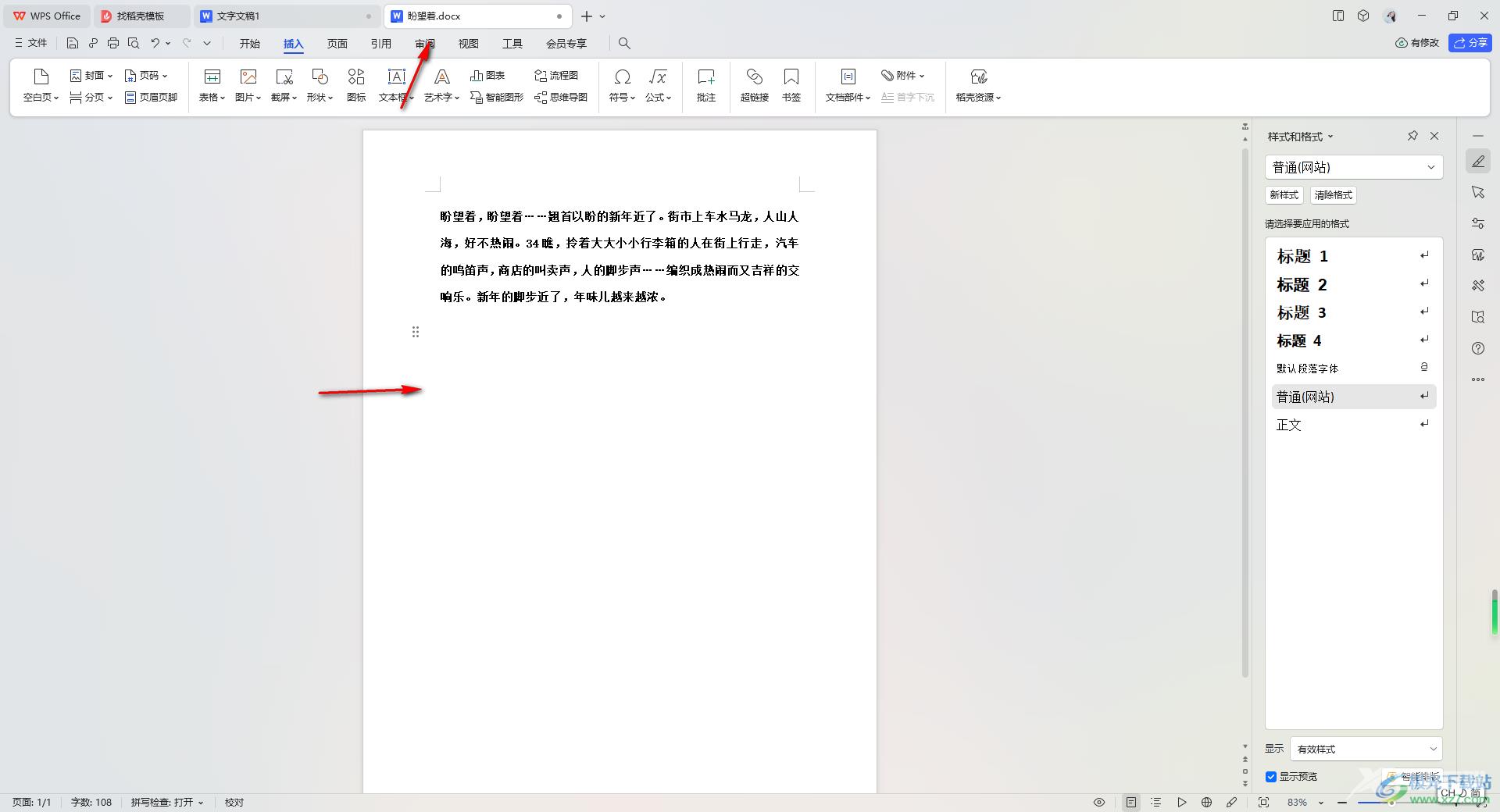Open the 截屏 screenshot tool
Image resolution: width=1500 pixels, height=812 pixels.
(284, 85)
